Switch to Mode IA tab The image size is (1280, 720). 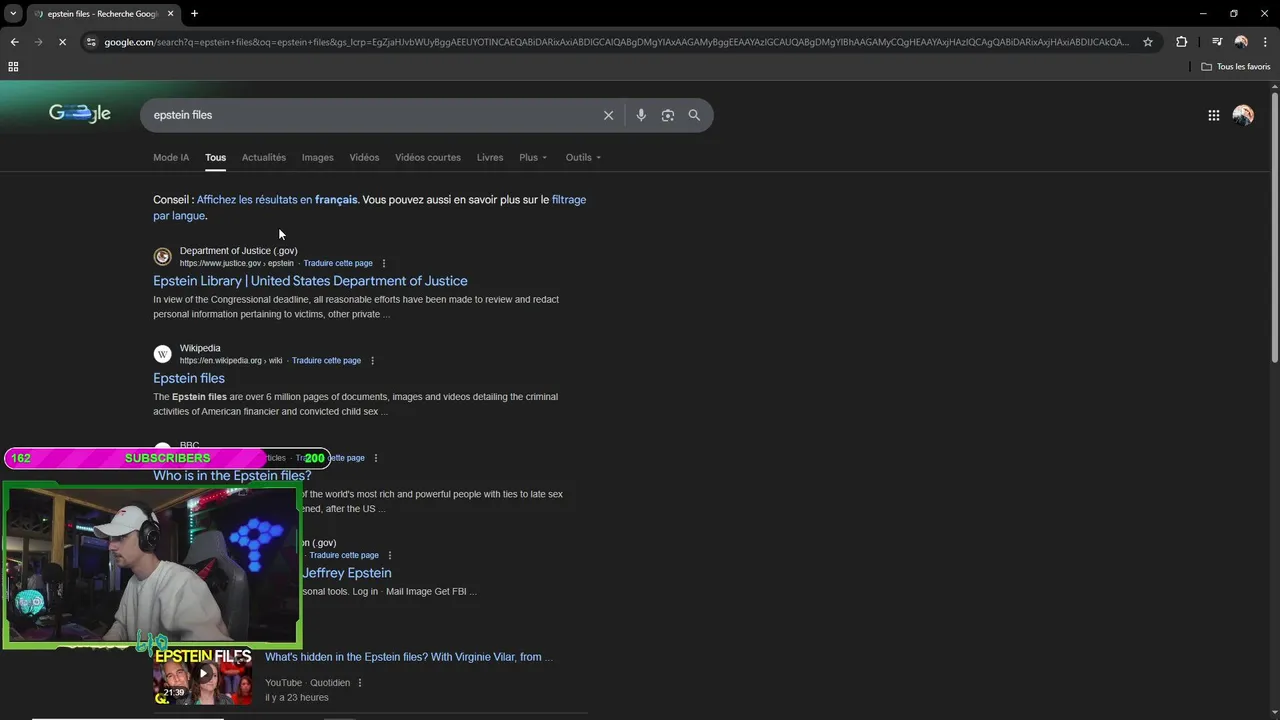tap(171, 157)
